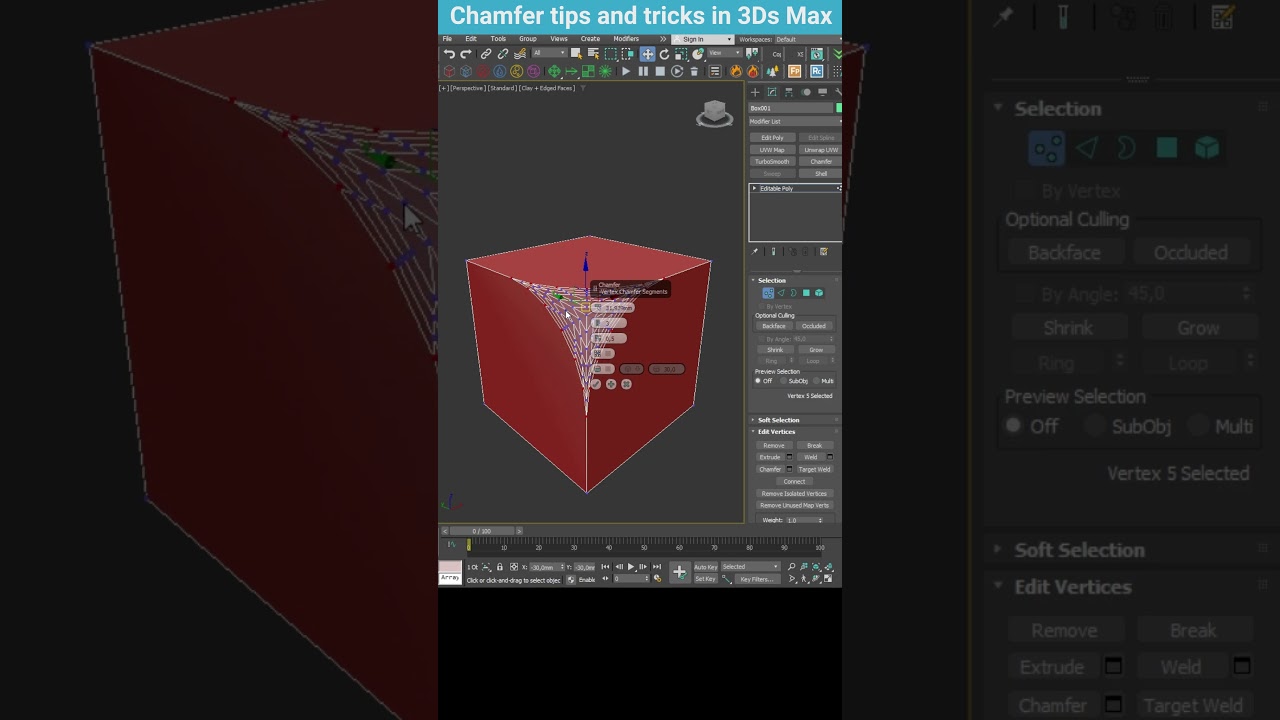Select the Select and Move tool
The height and width of the screenshot is (720, 1280).
coord(648,54)
